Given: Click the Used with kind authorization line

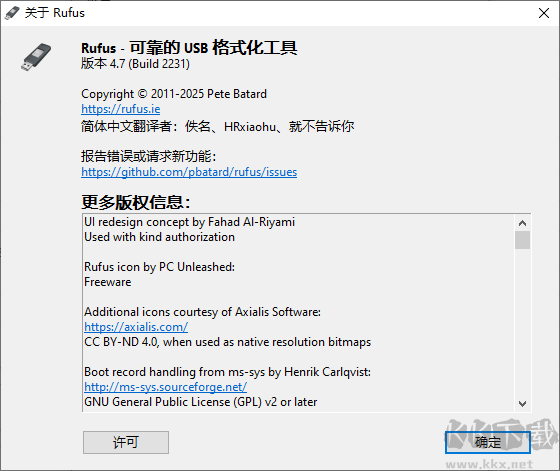Looking at the screenshot, I should 160,237.
